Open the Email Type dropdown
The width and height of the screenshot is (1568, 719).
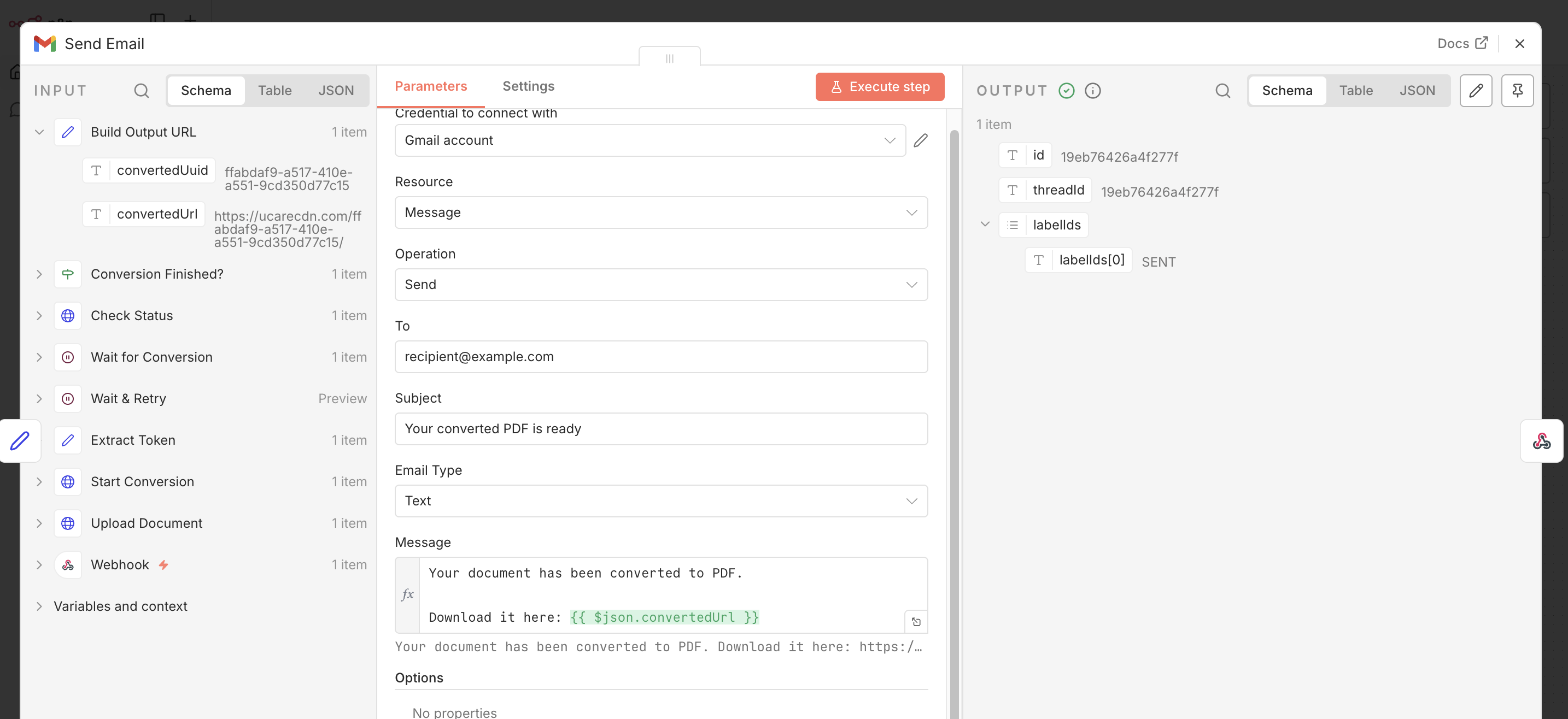tap(661, 500)
